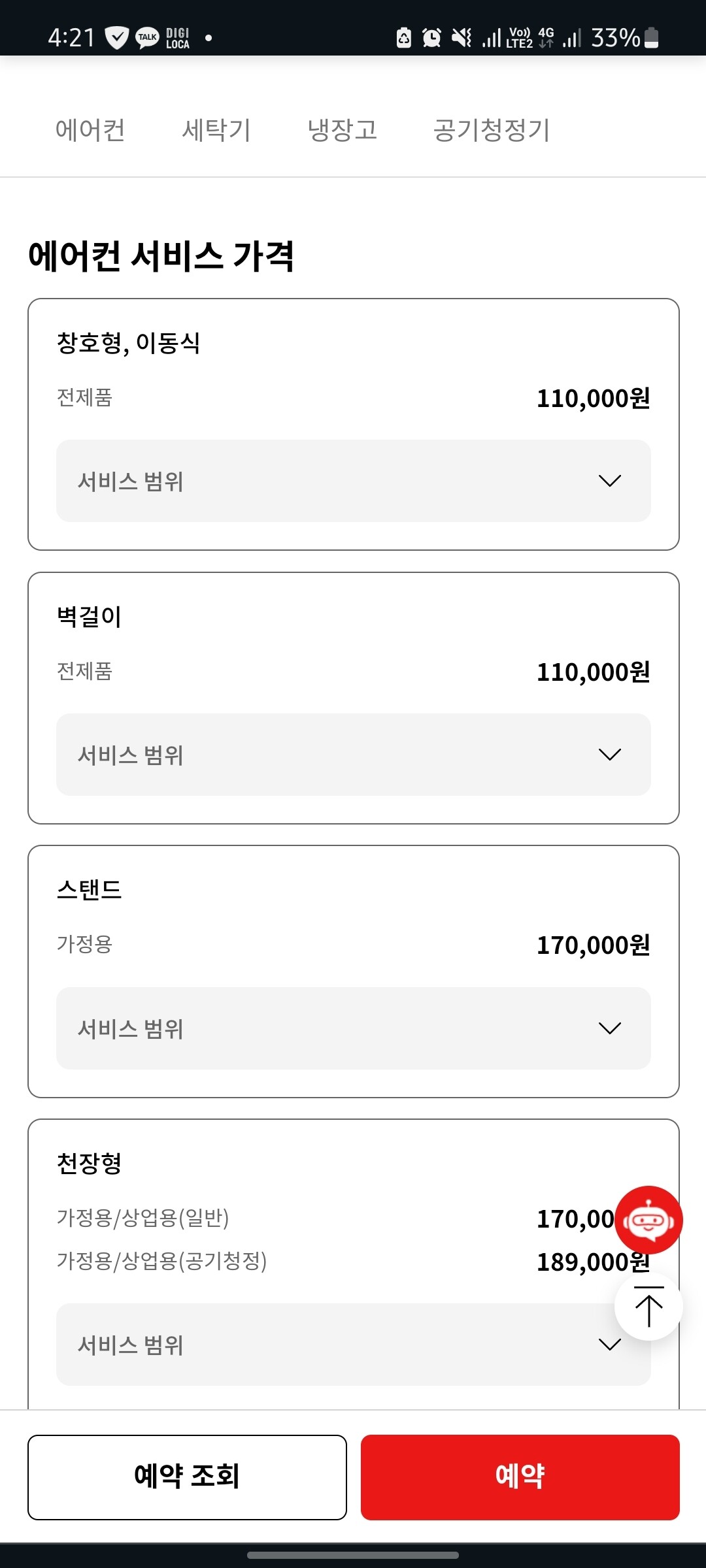706x1568 pixels.
Task: Switch to the 세탁기 tab
Action: point(216,130)
